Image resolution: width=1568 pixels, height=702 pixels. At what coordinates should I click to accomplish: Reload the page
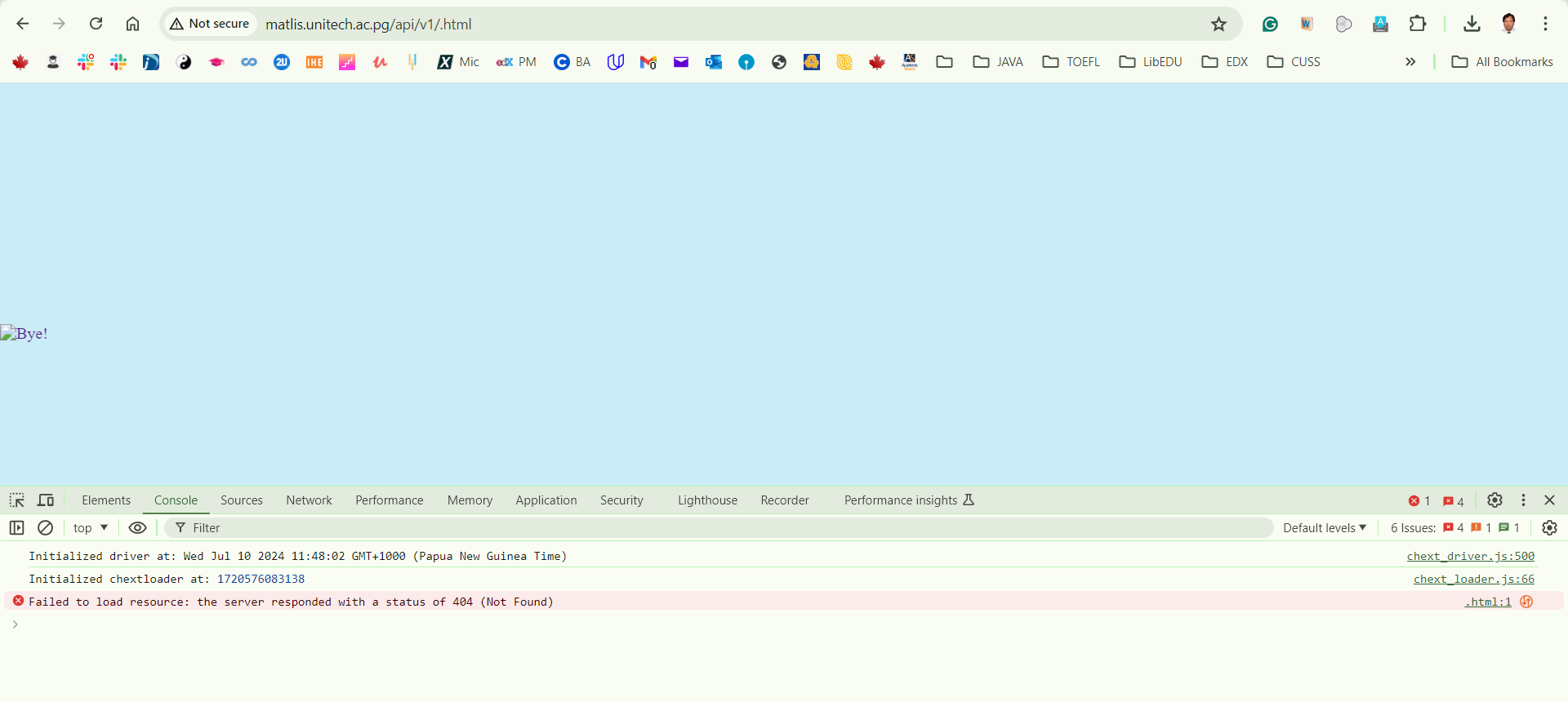click(x=96, y=24)
